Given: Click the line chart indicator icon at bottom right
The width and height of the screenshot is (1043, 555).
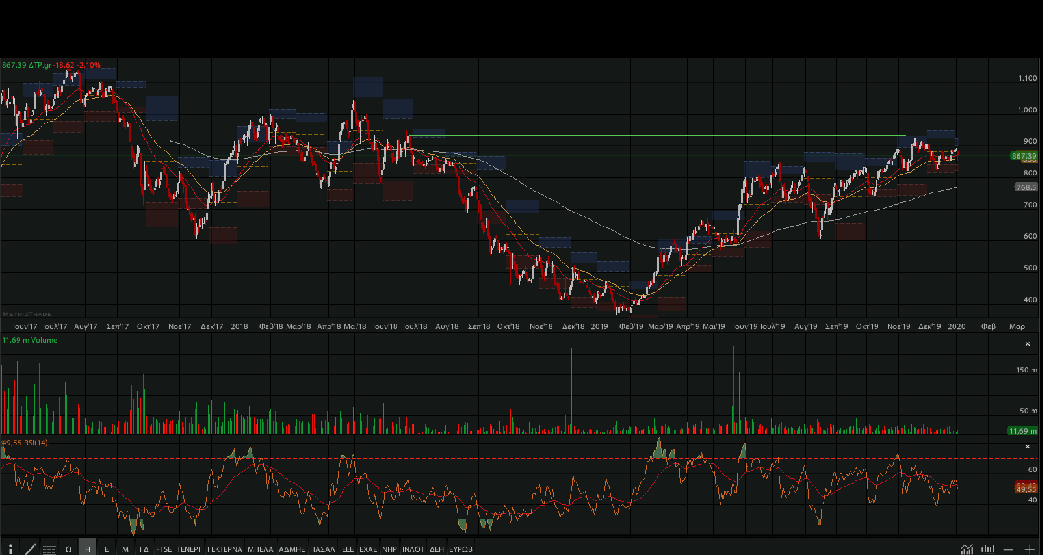Looking at the screenshot, I should [x=966, y=549].
